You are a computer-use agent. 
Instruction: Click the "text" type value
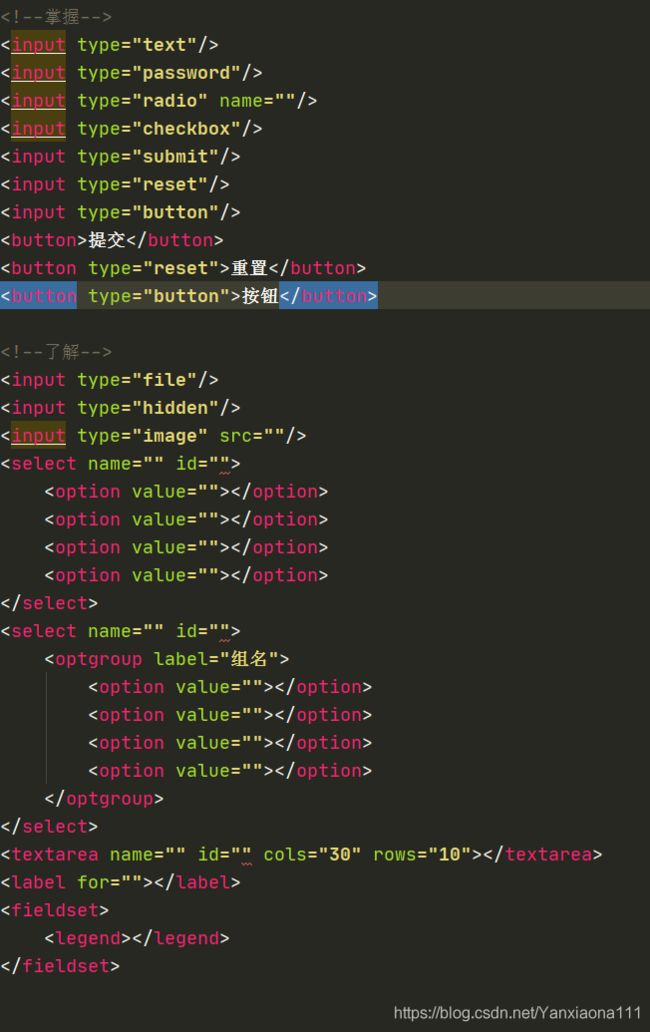[x=164, y=45]
